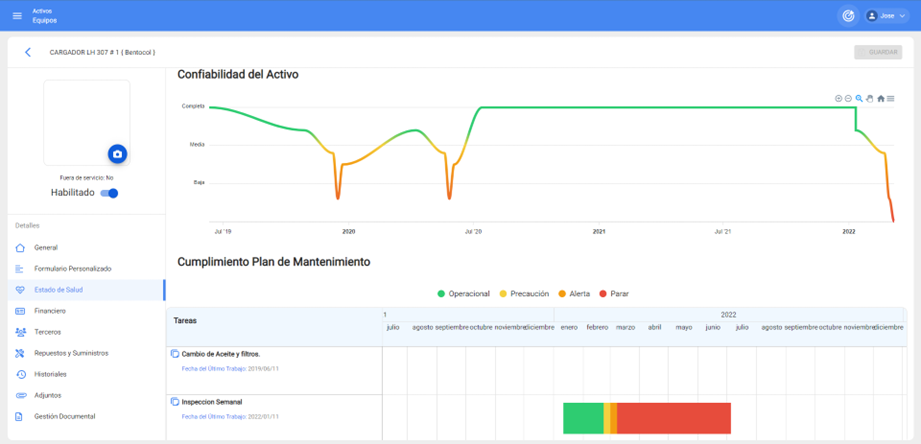The image size is (921, 444).
Task: Toggle Operacional series in the legend
Action: pos(463,294)
